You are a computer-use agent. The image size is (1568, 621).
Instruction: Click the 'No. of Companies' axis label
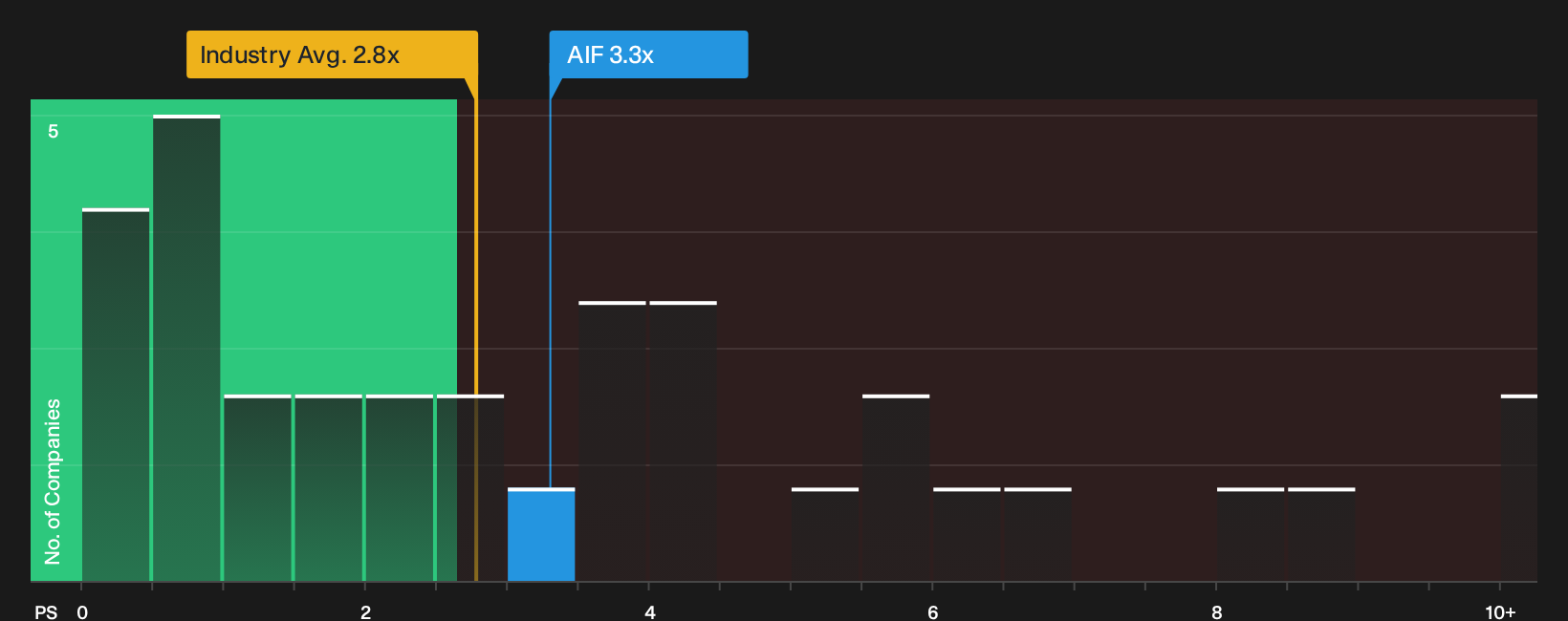click(53, 481)
